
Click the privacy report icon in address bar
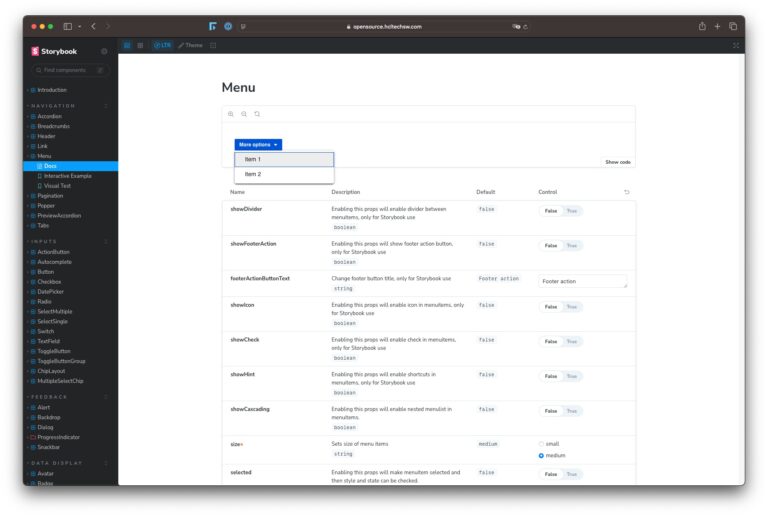[x=516, y=27]
